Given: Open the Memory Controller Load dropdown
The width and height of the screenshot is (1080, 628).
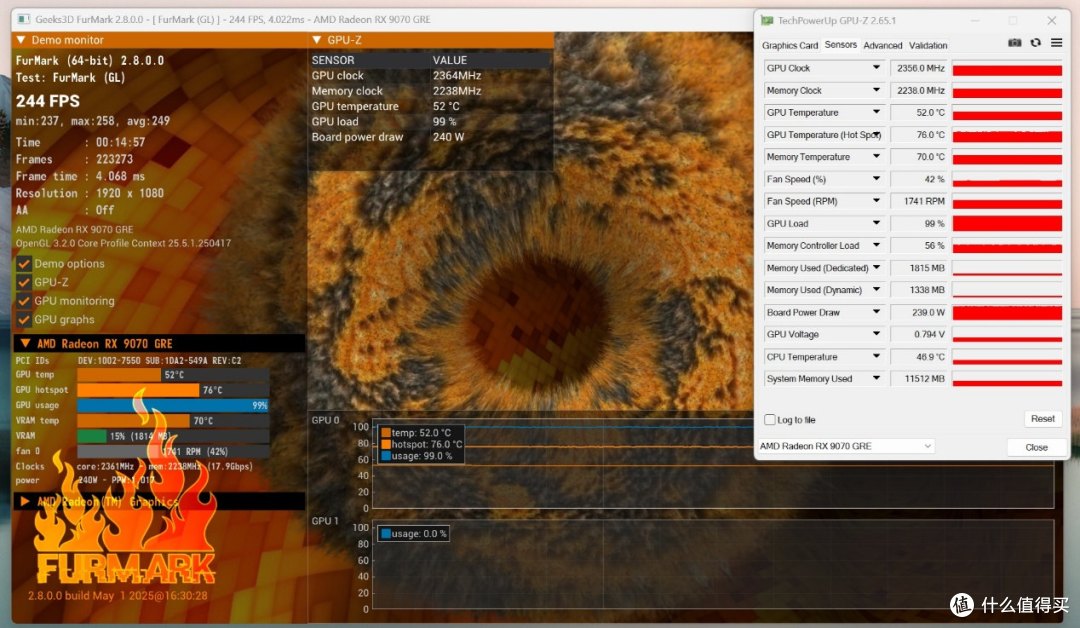Looking at the screenshot, I should coord(876,245).
